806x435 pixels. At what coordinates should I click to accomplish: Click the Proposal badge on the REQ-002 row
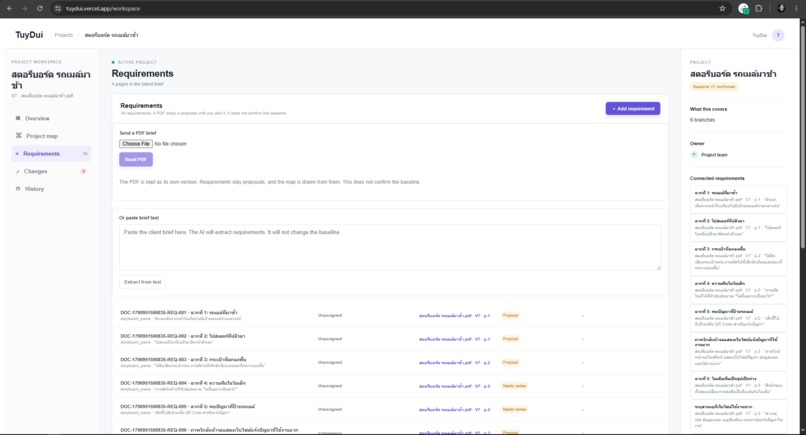pos(510,339)
